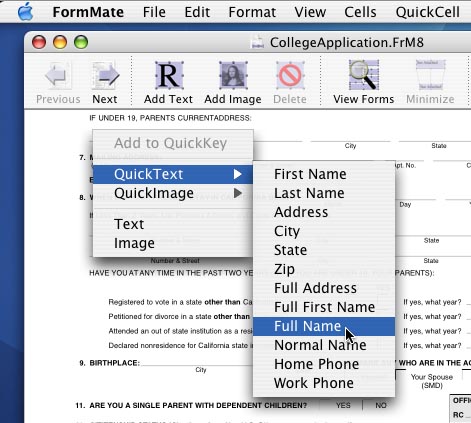Viewport: 471px width, 423px height.
Task: Click the Next arrow toolbar icon
Action: click(x=105, y=75)
